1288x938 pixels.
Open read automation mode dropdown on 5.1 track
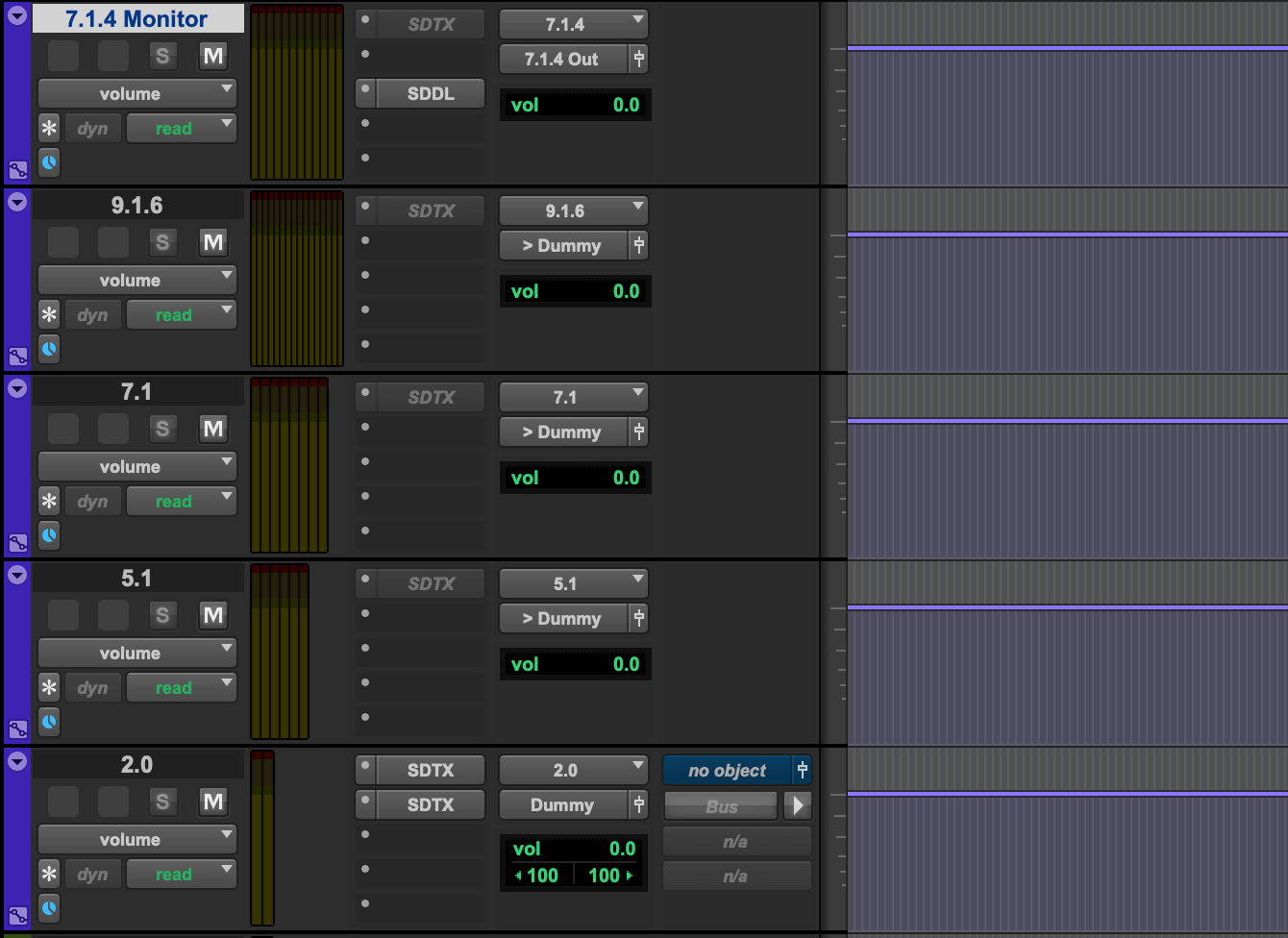coord(182,688)
